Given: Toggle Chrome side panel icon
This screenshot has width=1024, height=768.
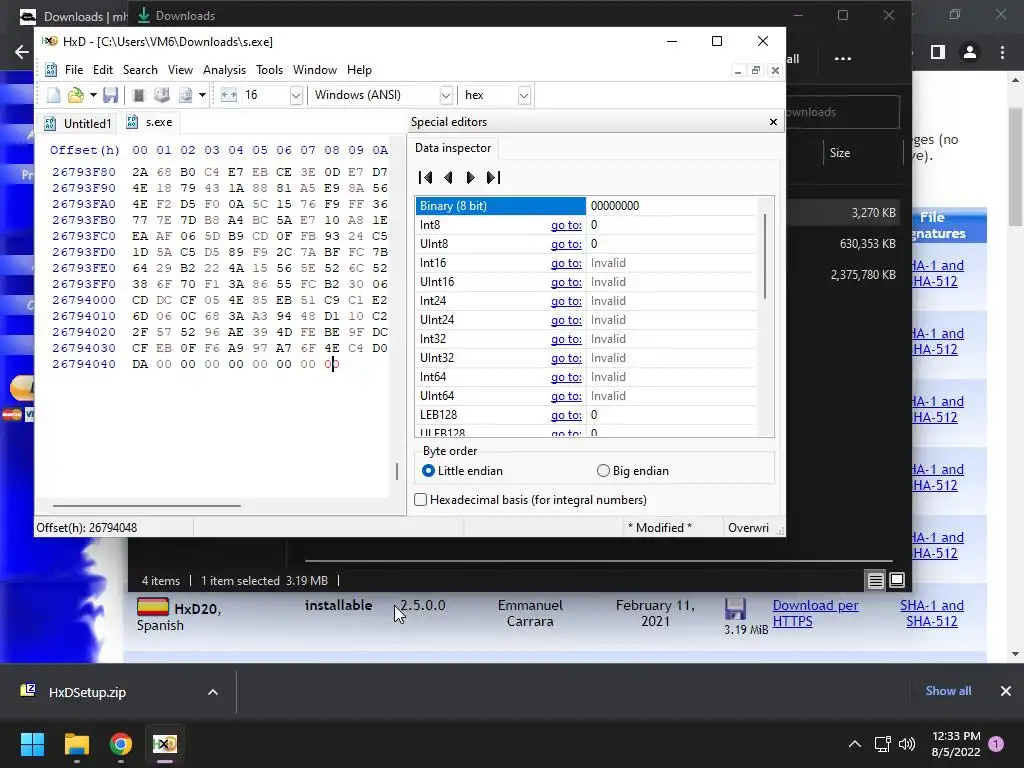Looking at the screenshot, I should click(x=938, y=52).
